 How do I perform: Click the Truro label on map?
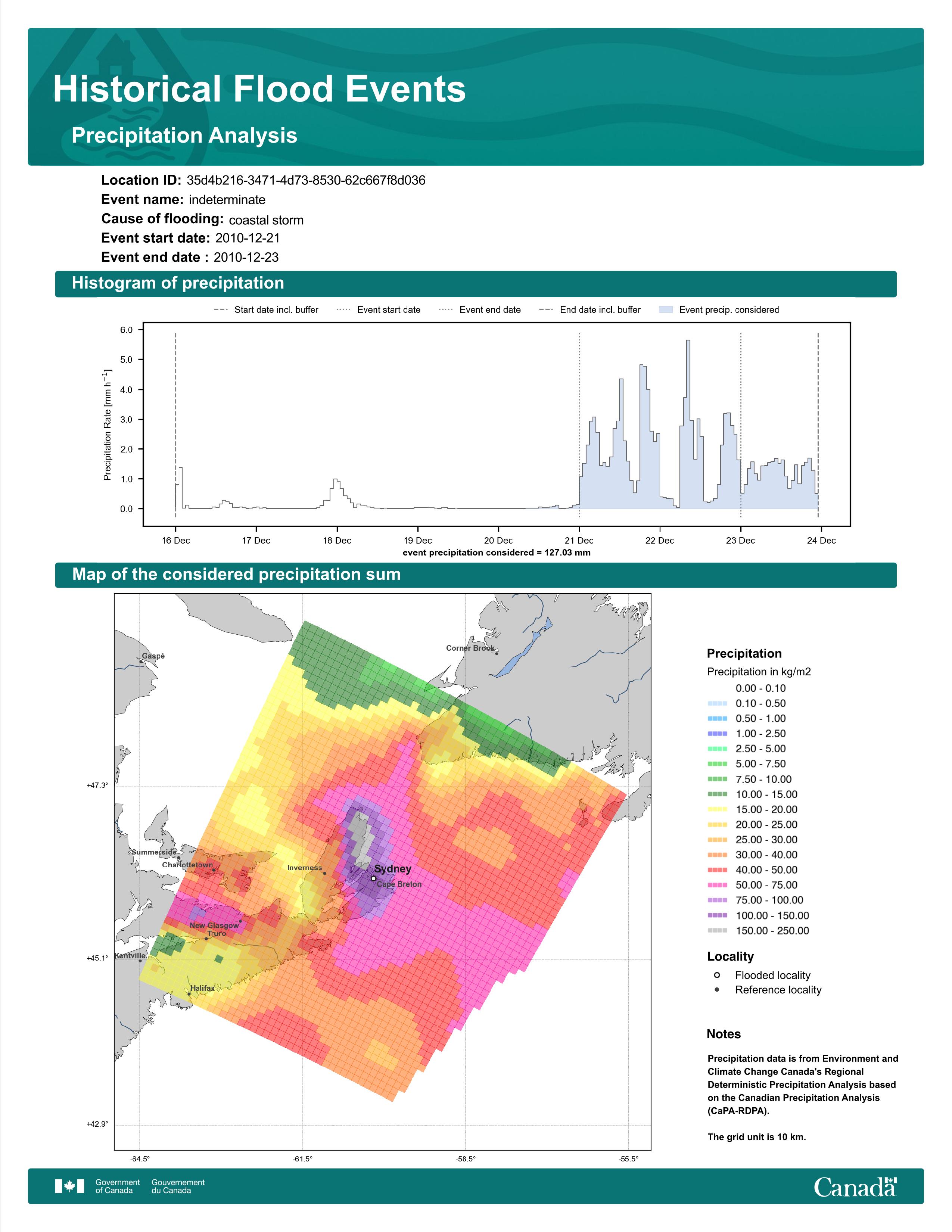pyautogui.click(x=217, y=934)
